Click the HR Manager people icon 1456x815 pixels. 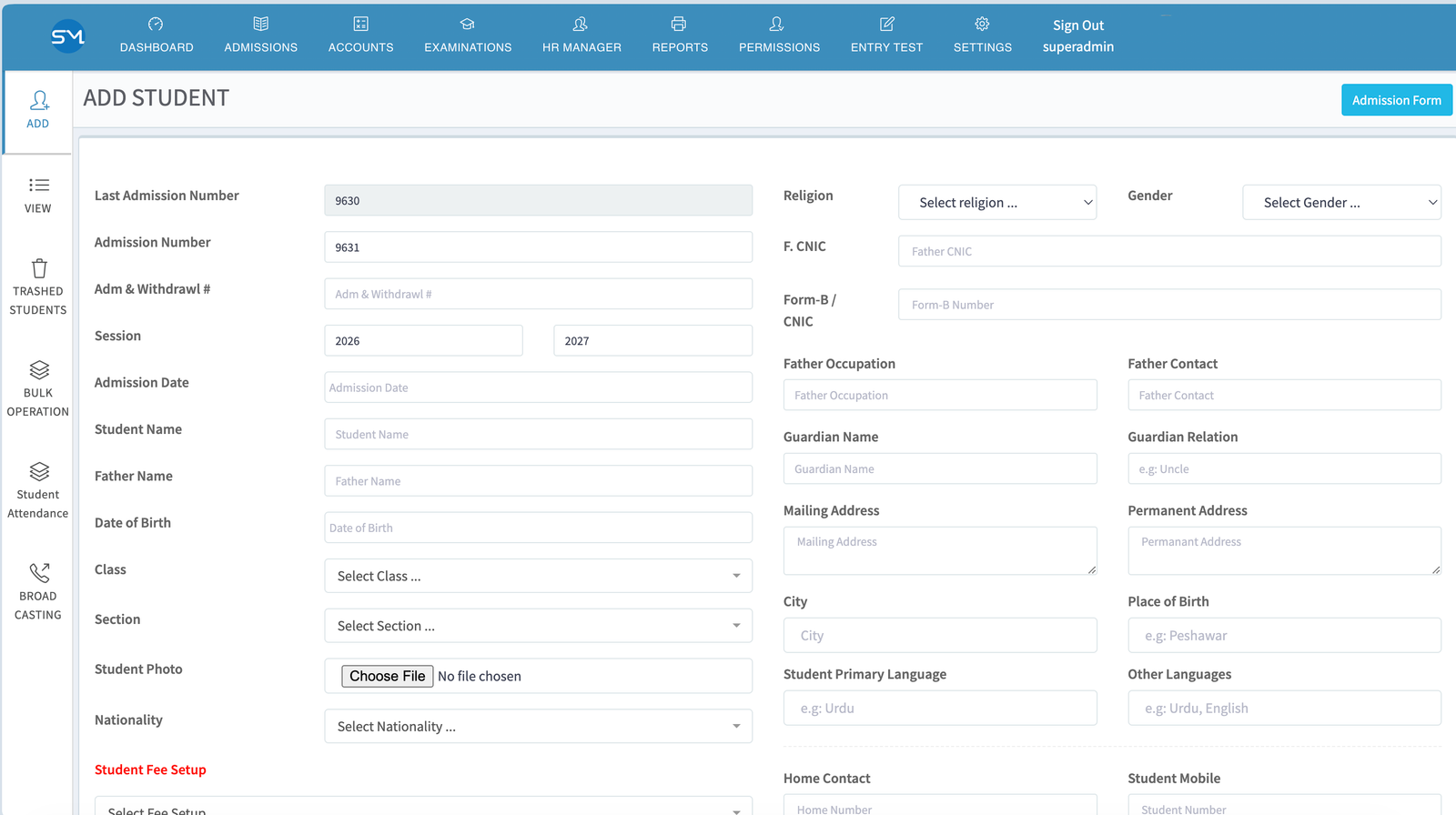point(581,24)
